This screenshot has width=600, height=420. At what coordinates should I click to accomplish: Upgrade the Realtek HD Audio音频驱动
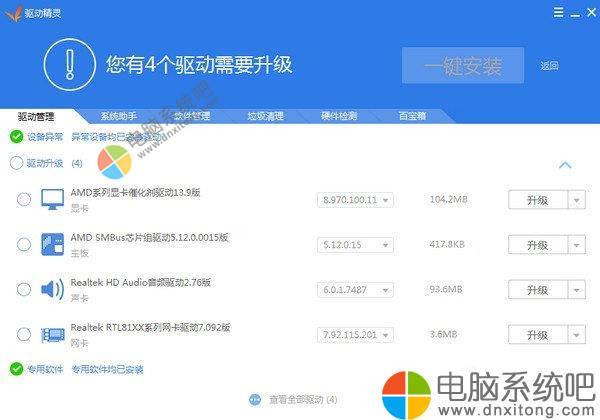pyautogui.click(x=538, y=290)
